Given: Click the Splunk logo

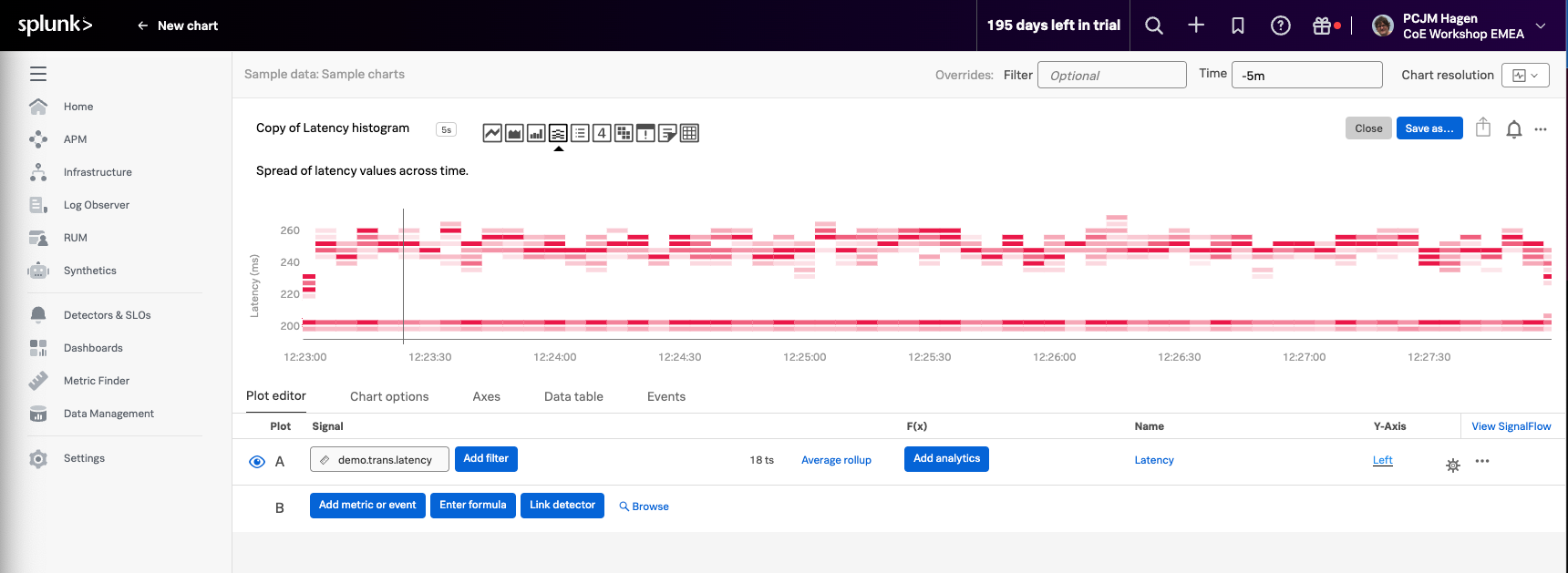Looking at the screenshot, I should point(56,25).
